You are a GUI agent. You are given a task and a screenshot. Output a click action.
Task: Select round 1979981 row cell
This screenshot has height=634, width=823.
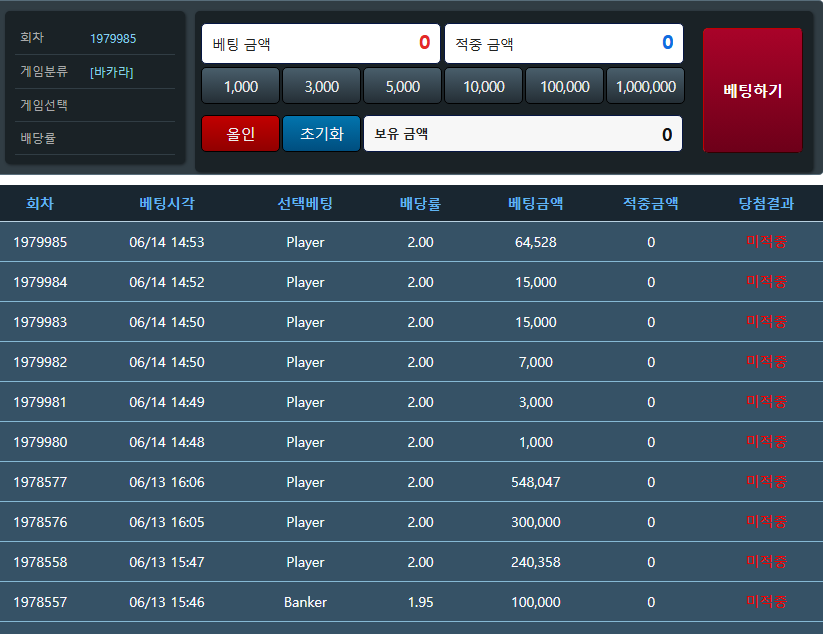click(40, 402)
